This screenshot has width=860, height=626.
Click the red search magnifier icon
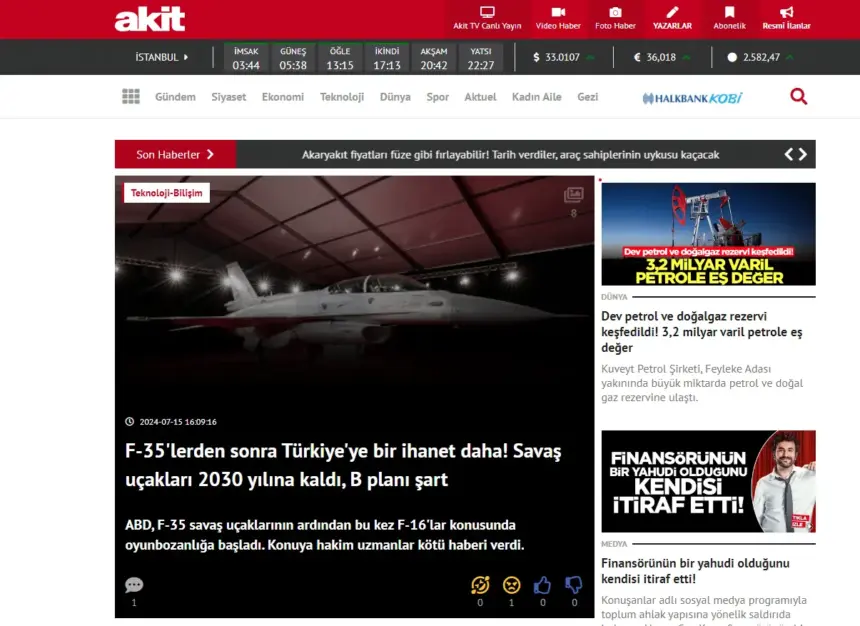[798, 97]
